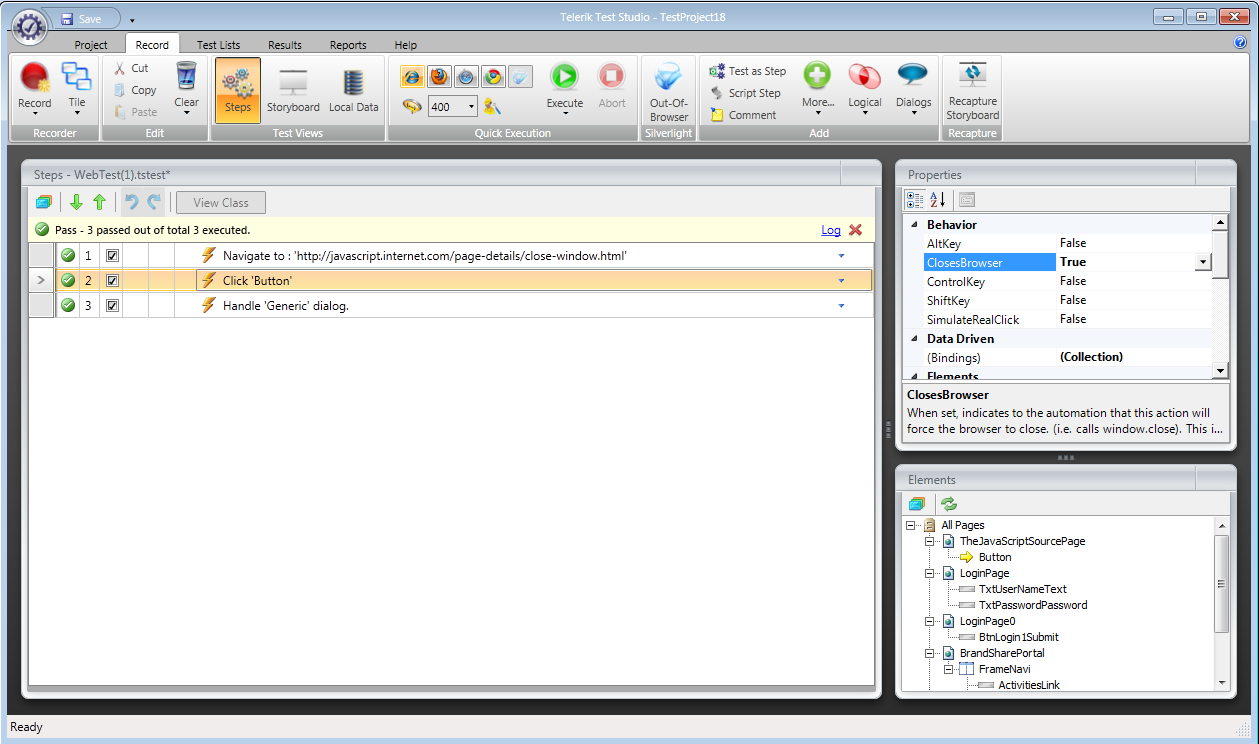Click the redo arrow in Steps toolbar

(154, 202)
